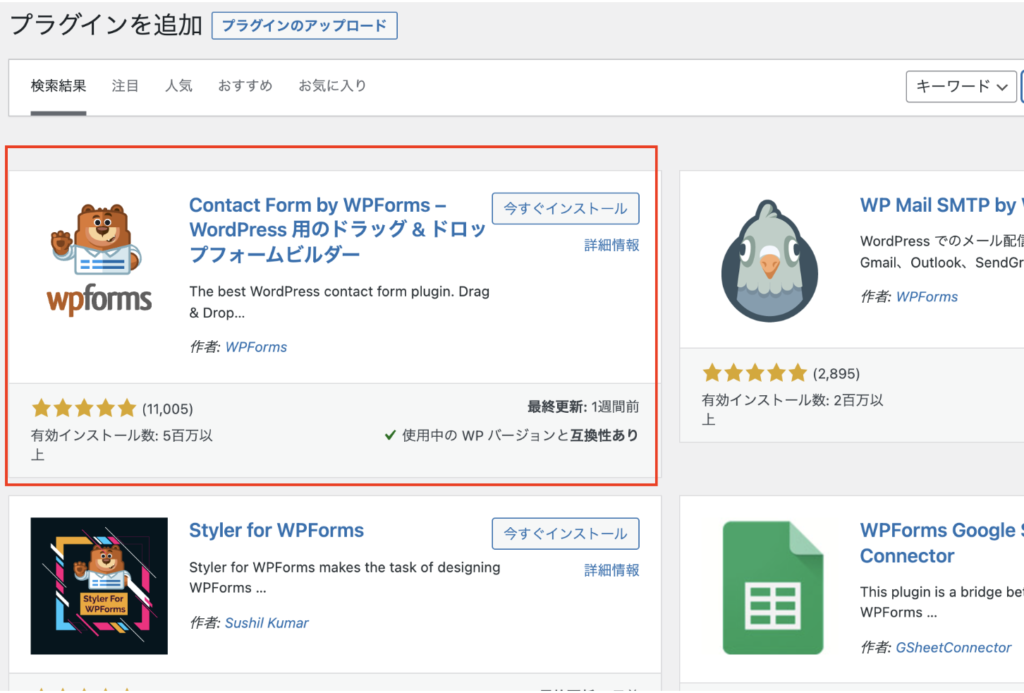Click the WP Mail SMTP pigeon icon
Image resolution: width=1024 pixels, height=693 pixels.
pos(769,261)
